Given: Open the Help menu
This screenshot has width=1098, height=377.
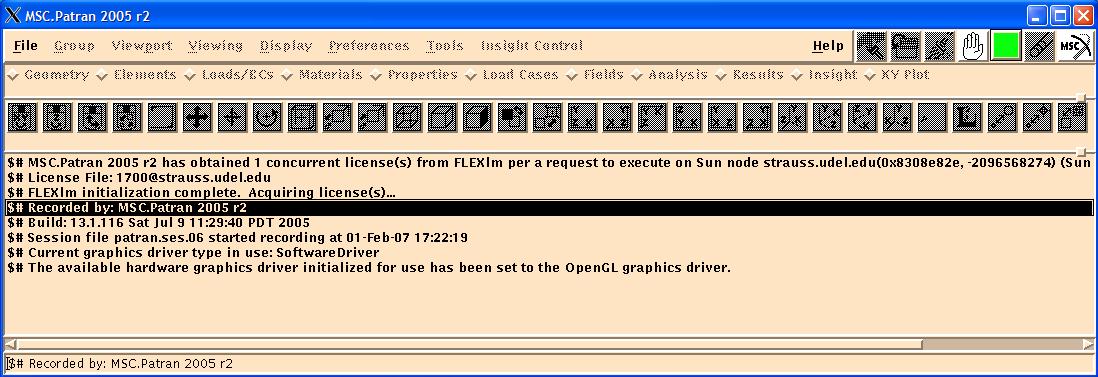Looking at the screenshot, I should coord(828,46).
